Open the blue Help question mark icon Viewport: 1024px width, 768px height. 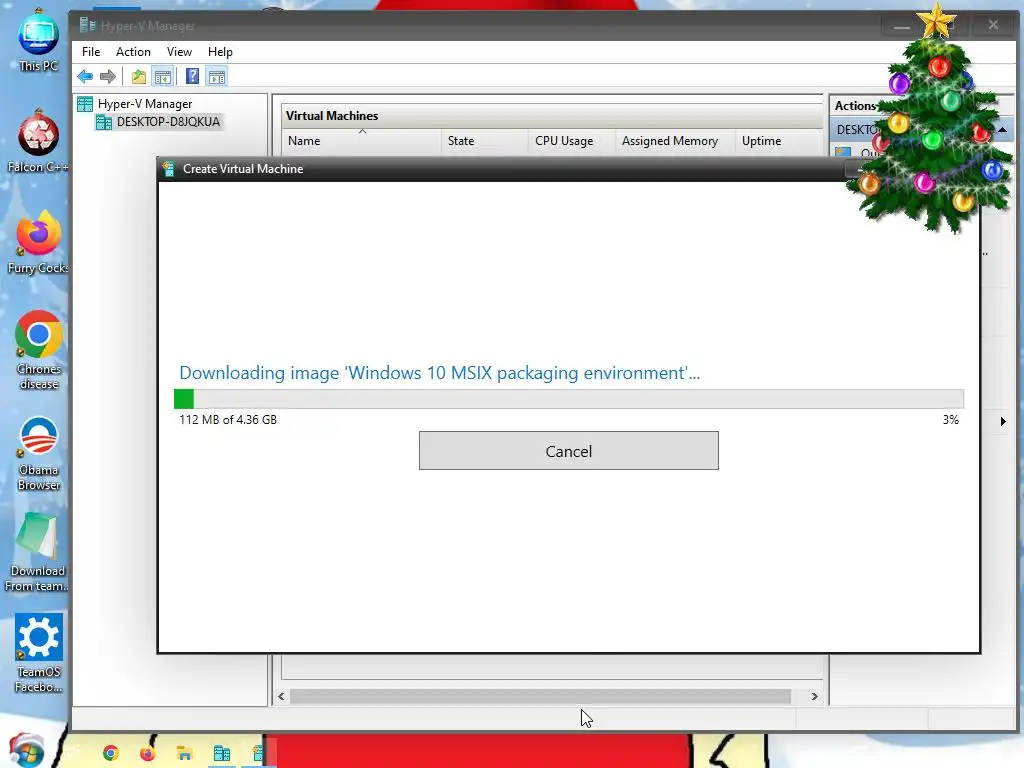(x=192, y=76)
